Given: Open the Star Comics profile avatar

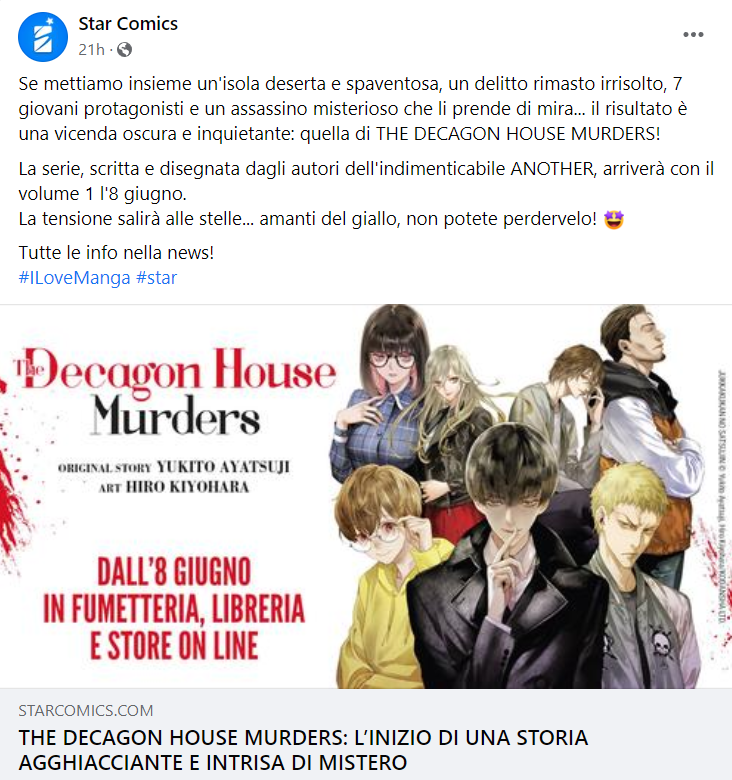Looking at the screenshot, I should [x=43, y=37].
